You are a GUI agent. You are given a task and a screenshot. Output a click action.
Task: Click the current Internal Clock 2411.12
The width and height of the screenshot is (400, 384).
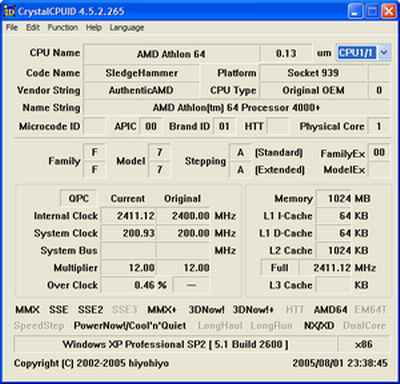(128, 216)
